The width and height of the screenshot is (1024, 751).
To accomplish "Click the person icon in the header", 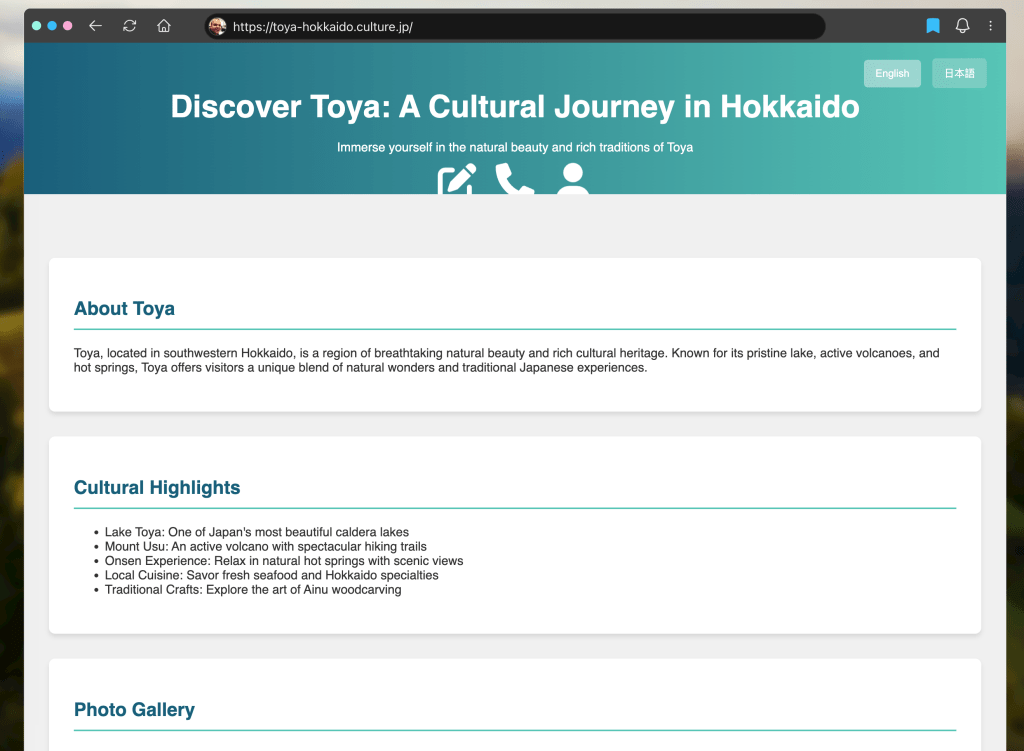I will click(572, 180).
